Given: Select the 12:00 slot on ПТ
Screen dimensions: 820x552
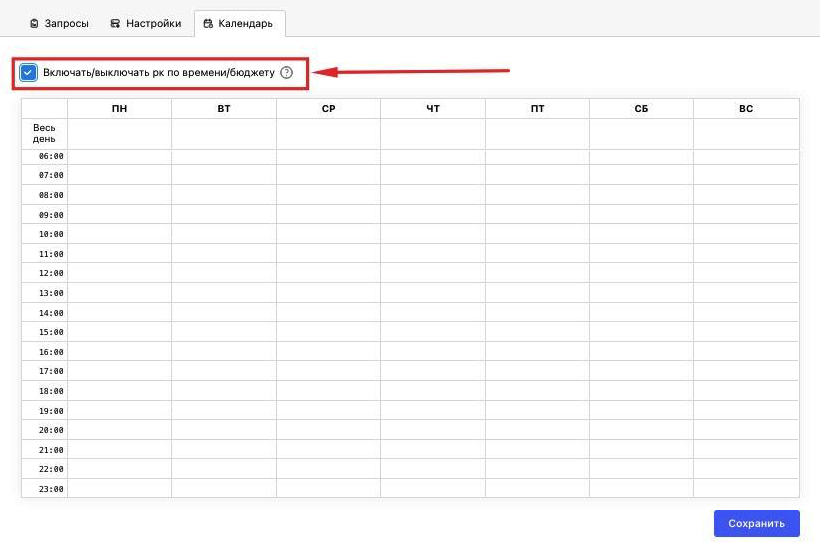Looking at the screenshot, I should click(538, 273).
